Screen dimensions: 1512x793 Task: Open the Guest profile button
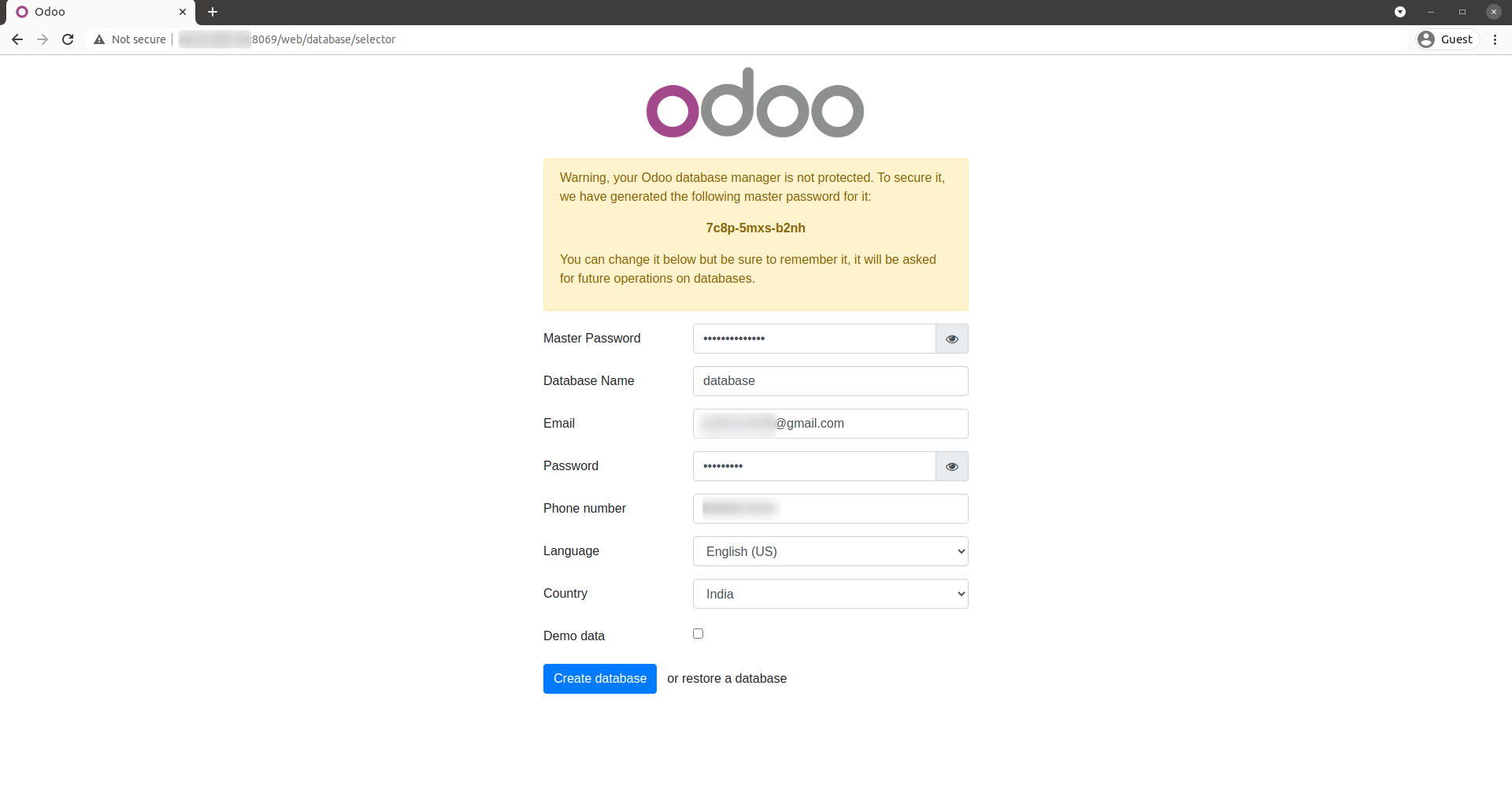[x=1447, y=39]
